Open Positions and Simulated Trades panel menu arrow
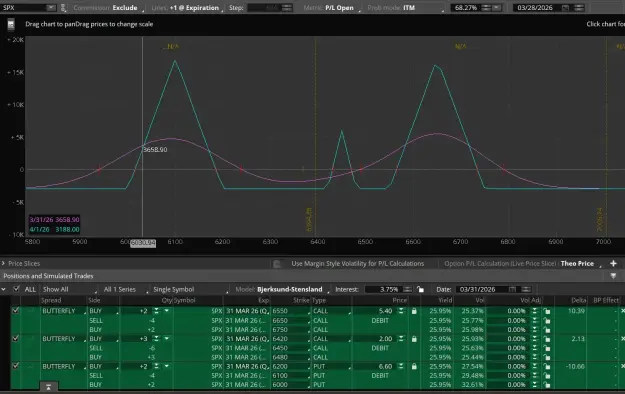This screenshot has height=394, width=625. coord(613,276)
